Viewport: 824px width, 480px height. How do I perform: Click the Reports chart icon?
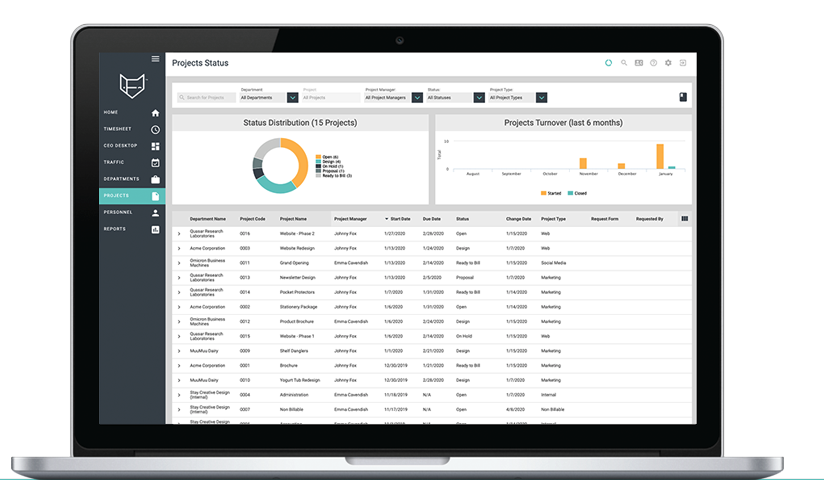(x=155, y=229)
